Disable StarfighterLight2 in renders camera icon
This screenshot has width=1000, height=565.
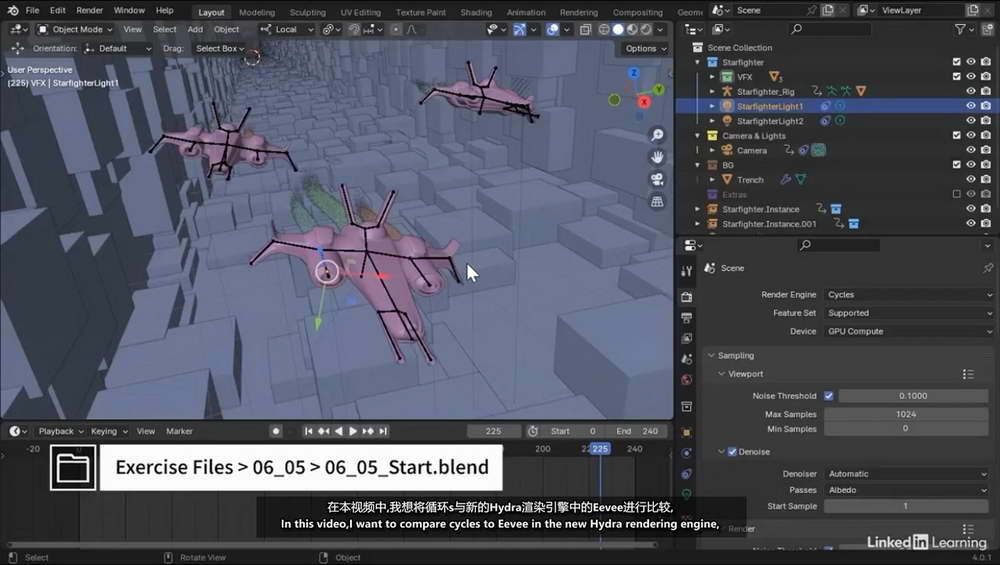986,121
